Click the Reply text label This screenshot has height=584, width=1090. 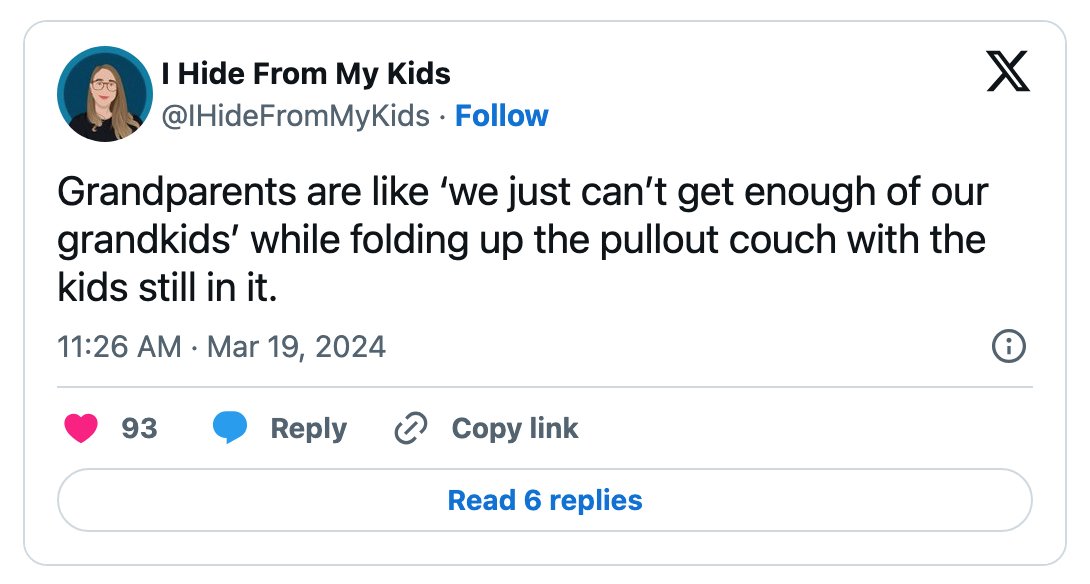pyautogui.click(x=309, y=429)
